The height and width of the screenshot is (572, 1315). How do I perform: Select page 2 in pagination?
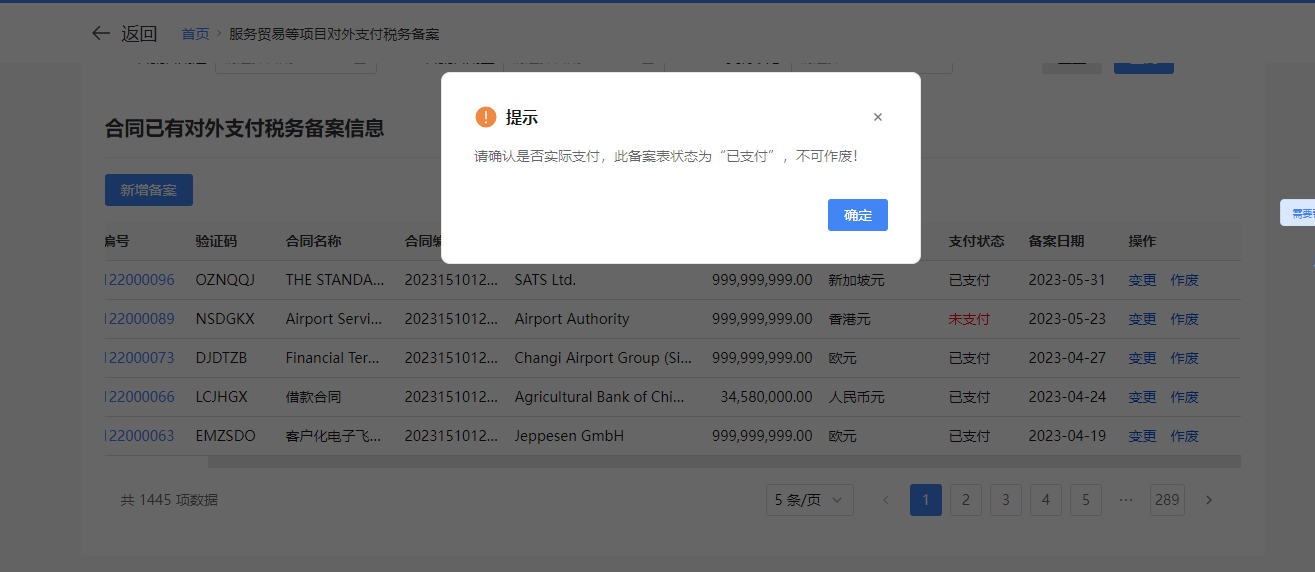965,500
